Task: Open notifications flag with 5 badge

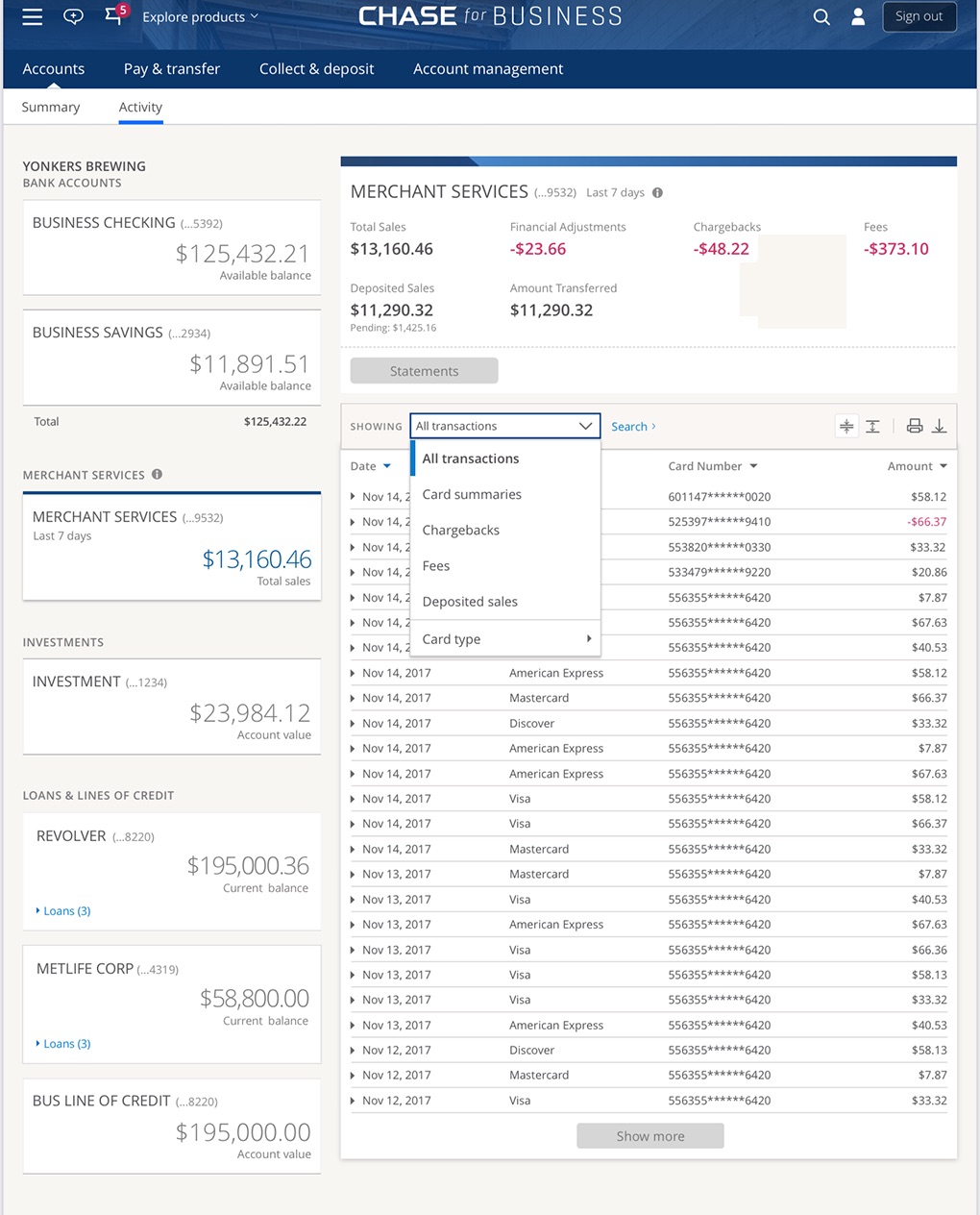Action: pyautogui.click(x=115, y=14)
